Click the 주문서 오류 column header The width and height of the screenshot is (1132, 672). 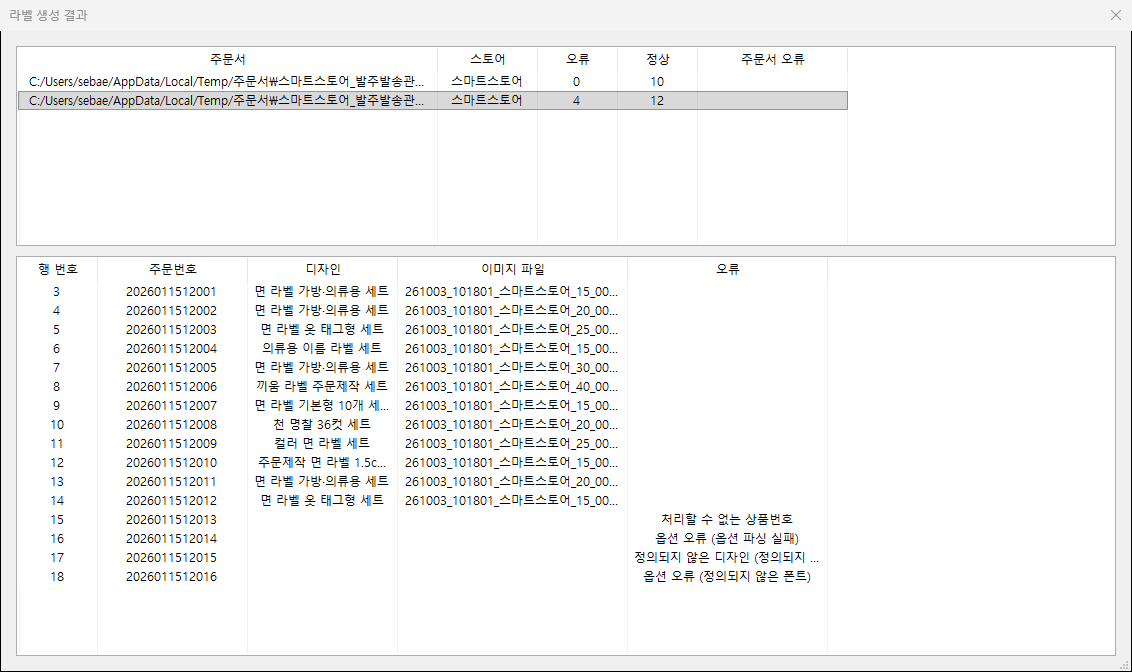pyautogui.click(x=772, y=59)
